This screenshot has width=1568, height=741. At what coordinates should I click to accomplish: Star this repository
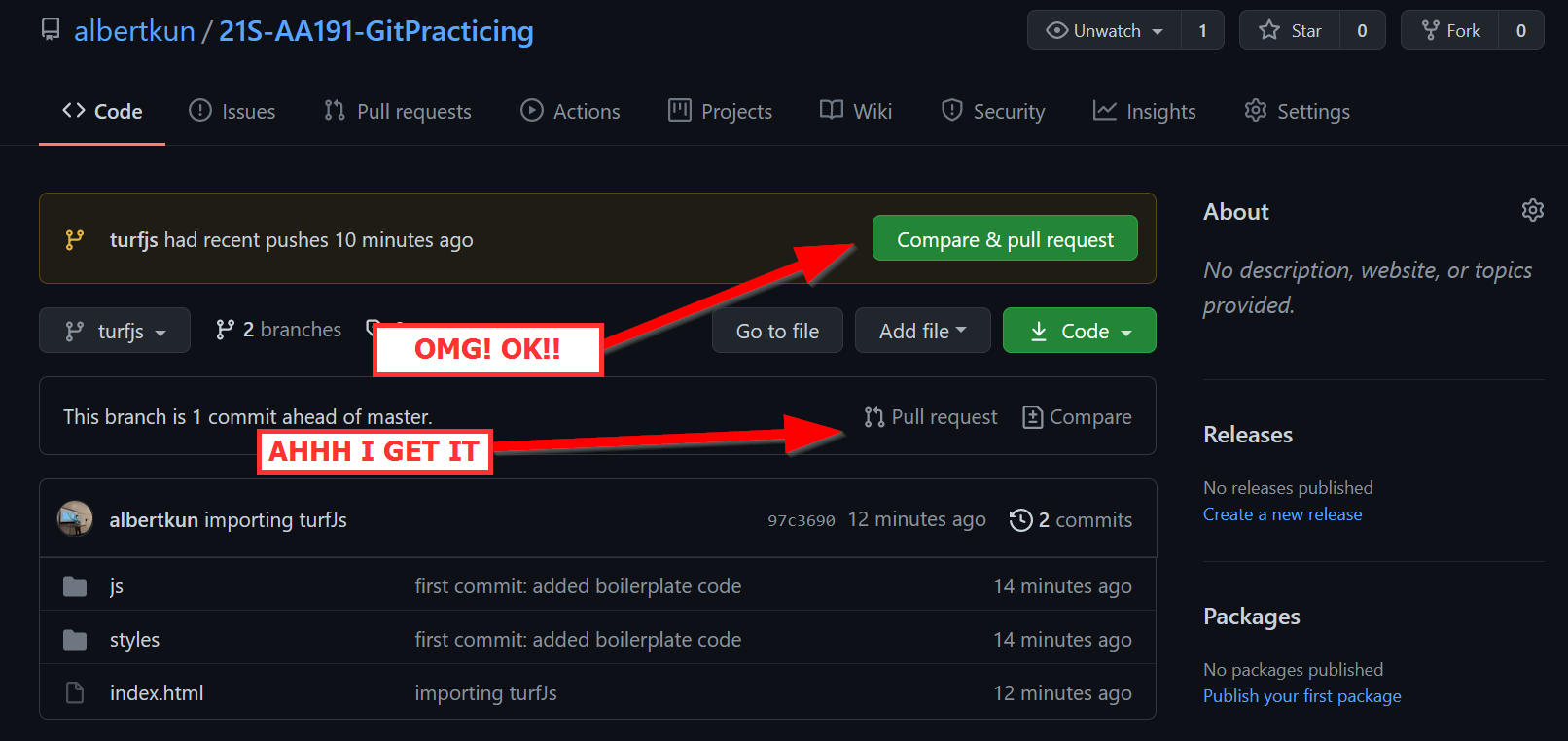1291,30
